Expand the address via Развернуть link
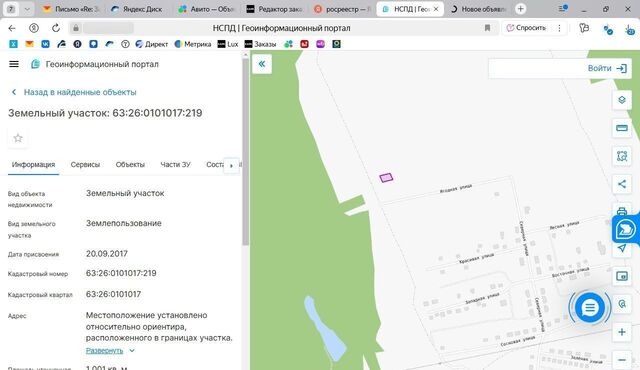This screenshot has height=370, width=640. 104,350
